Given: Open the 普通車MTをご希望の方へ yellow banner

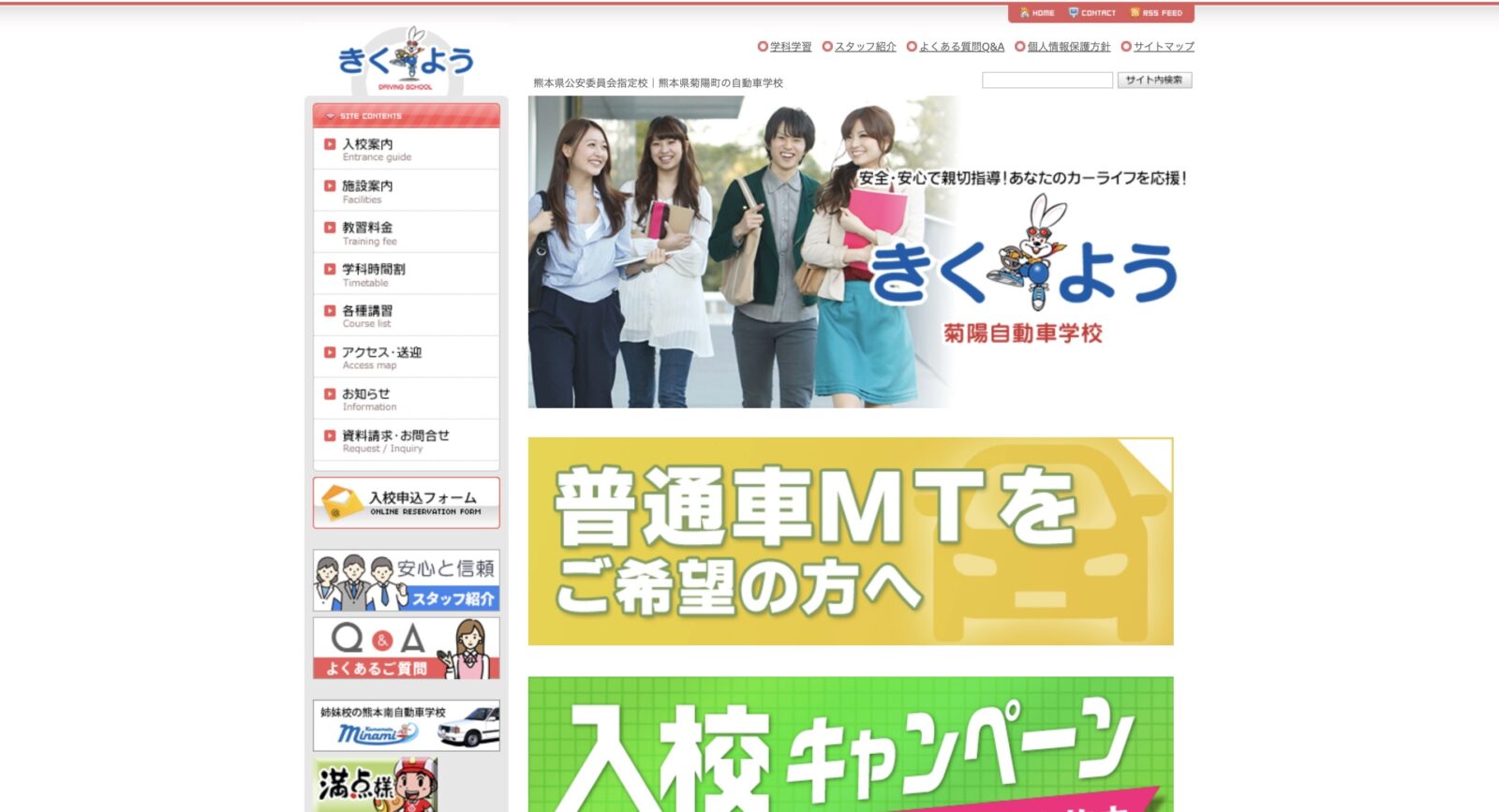Looking at the screenshot, I should (851, 541).
